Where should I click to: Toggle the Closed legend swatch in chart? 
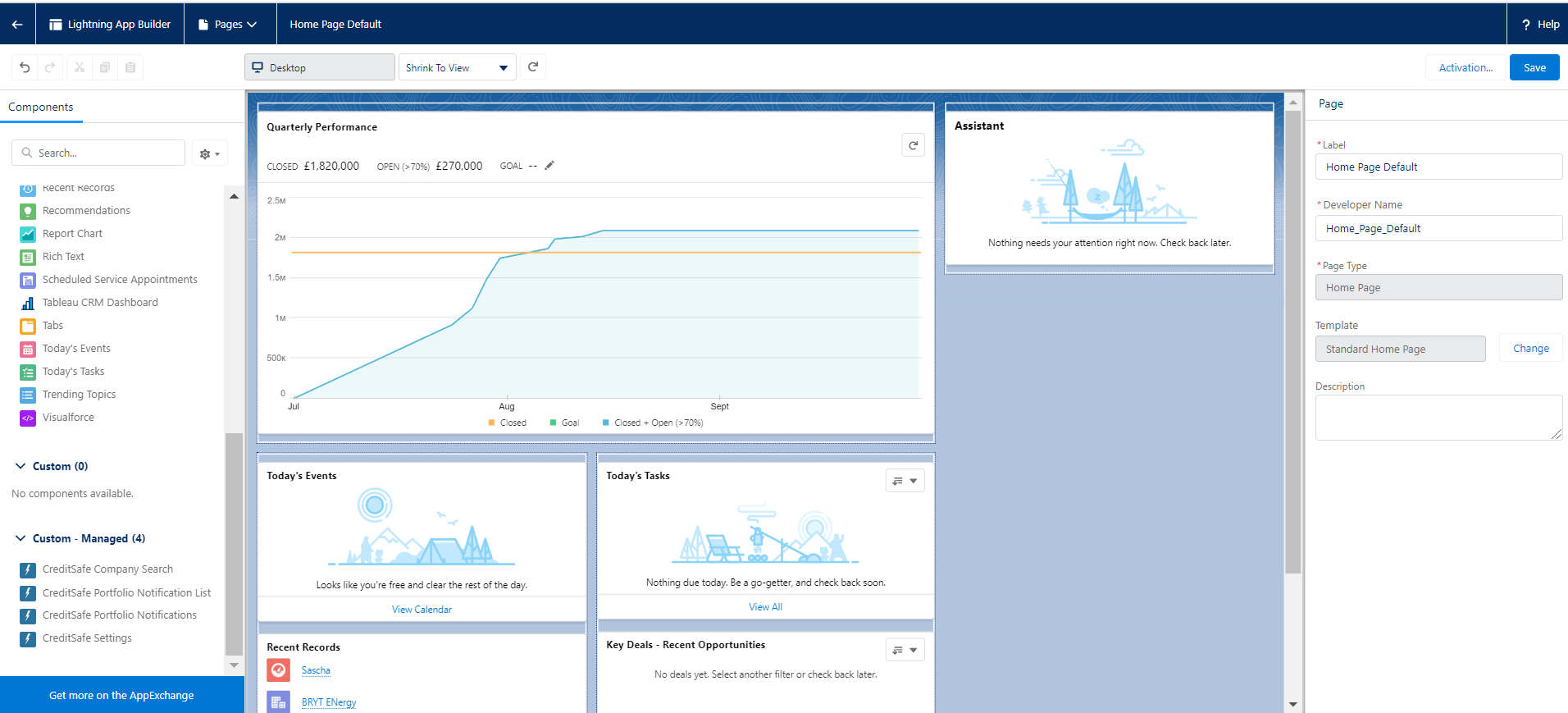492,423
